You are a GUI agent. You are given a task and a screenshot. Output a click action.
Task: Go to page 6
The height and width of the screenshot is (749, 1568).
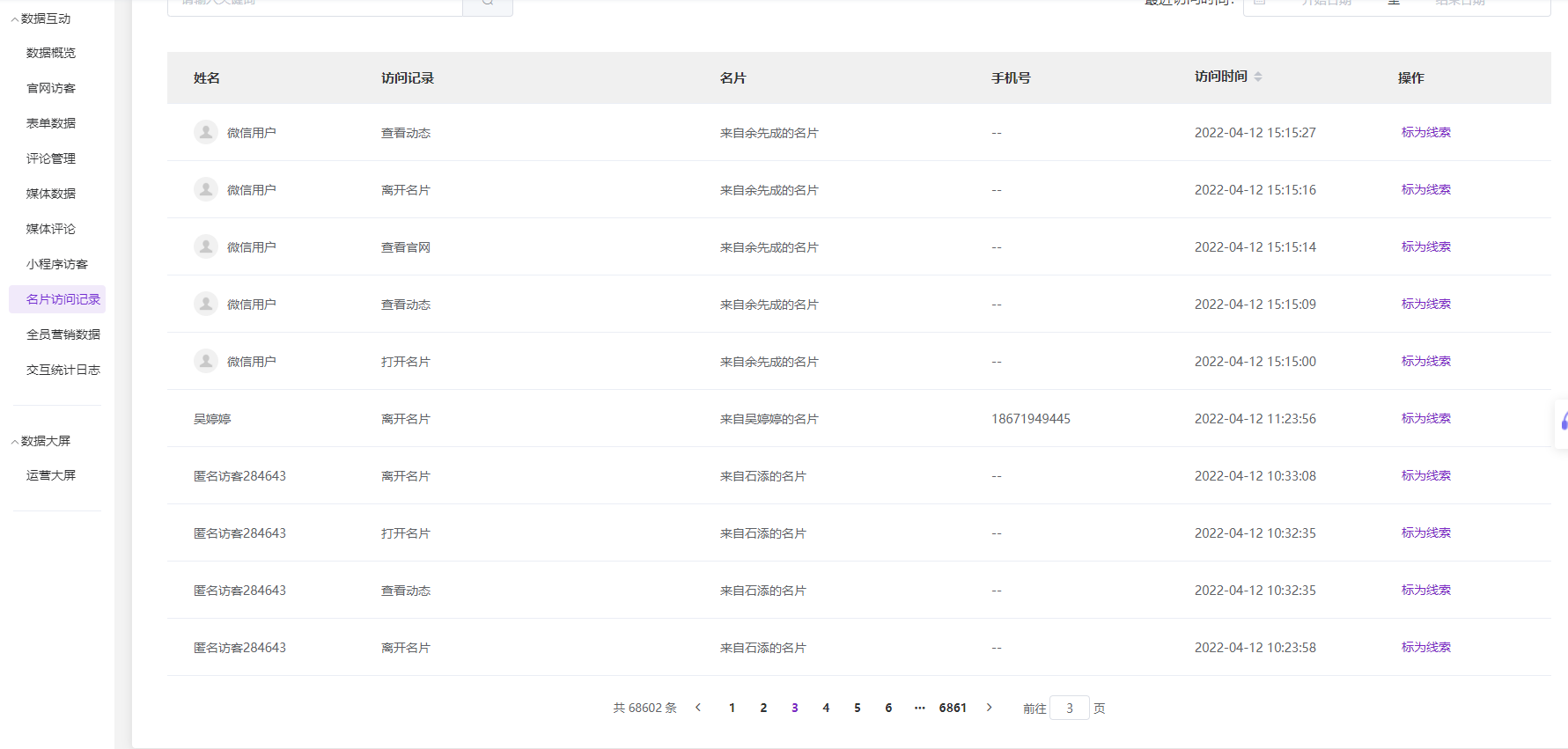(888, 708)
